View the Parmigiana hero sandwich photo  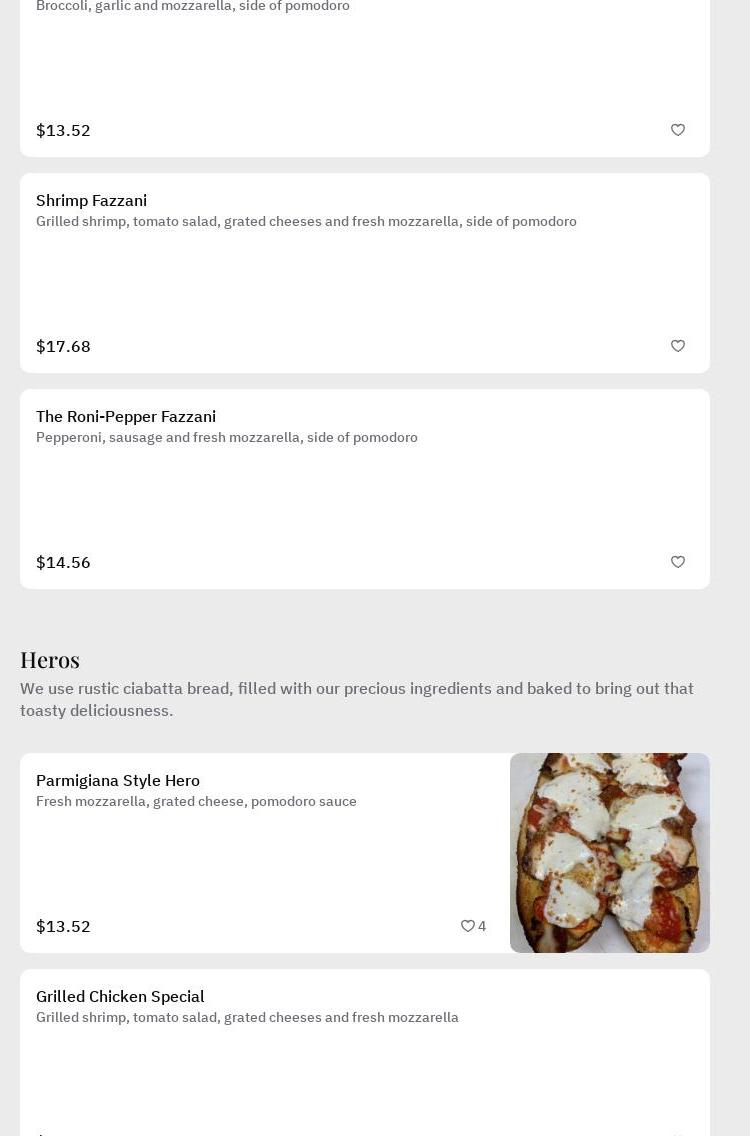[x=610, y=853]
